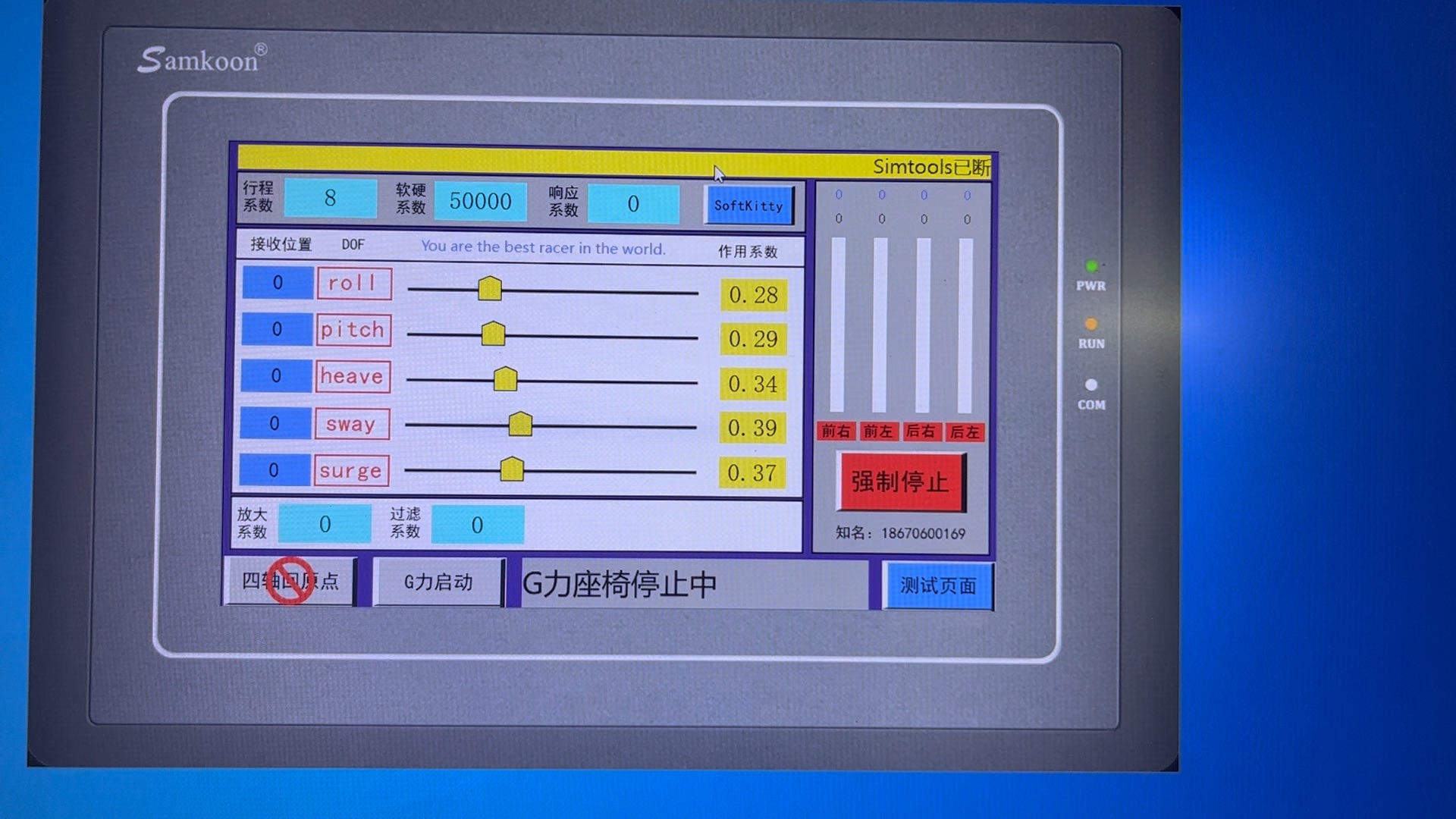The height and width of the screenshot is (819, 1456).
Task: Expand the 前左 front-left axis control
Action: click(x=883, y=432)
